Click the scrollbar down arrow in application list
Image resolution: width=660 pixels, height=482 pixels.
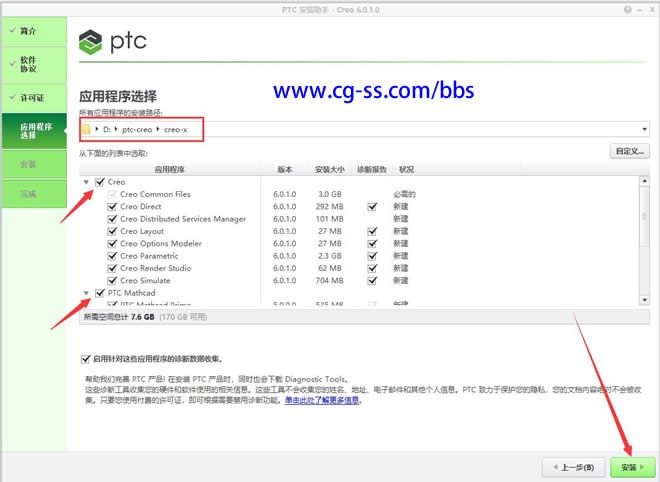coord(646,302)
